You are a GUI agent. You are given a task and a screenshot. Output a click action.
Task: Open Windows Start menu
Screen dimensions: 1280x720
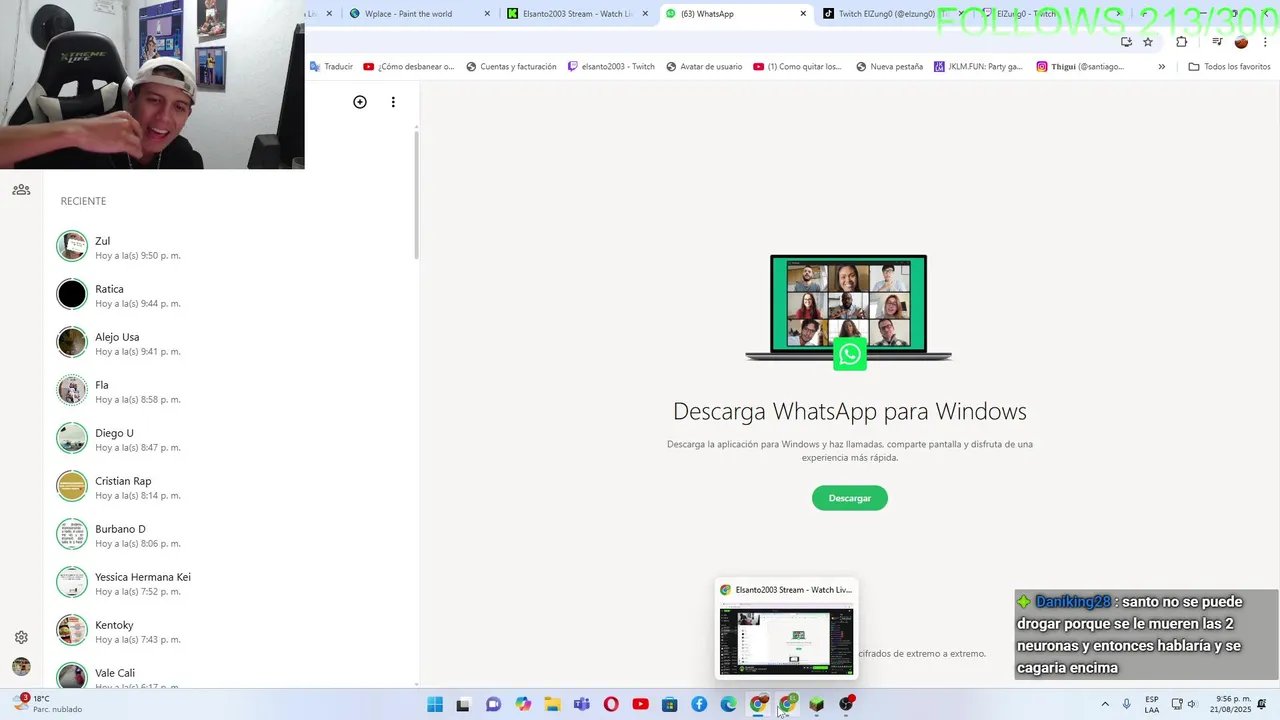coord(435,705)
